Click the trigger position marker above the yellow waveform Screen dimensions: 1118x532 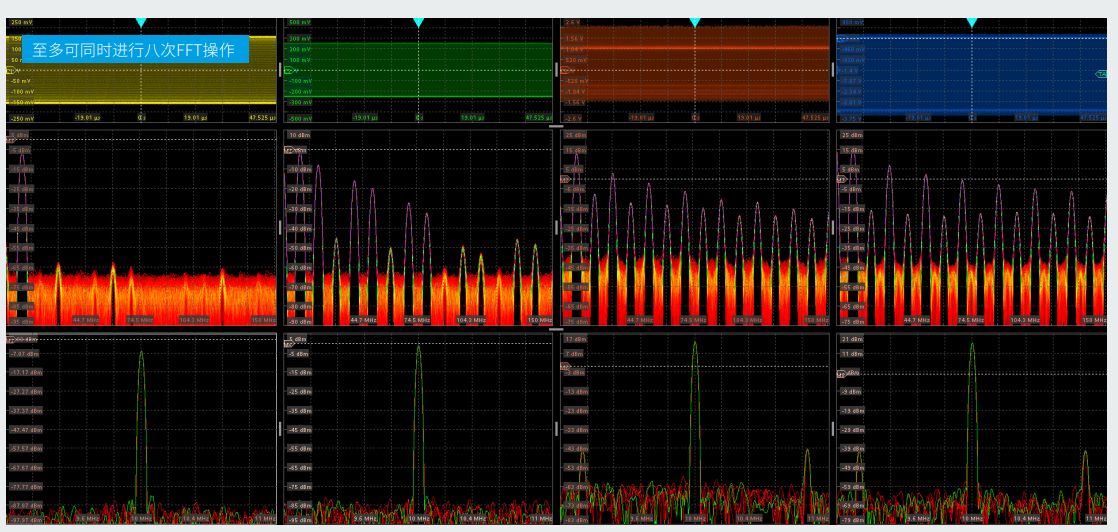pos(141,22)
